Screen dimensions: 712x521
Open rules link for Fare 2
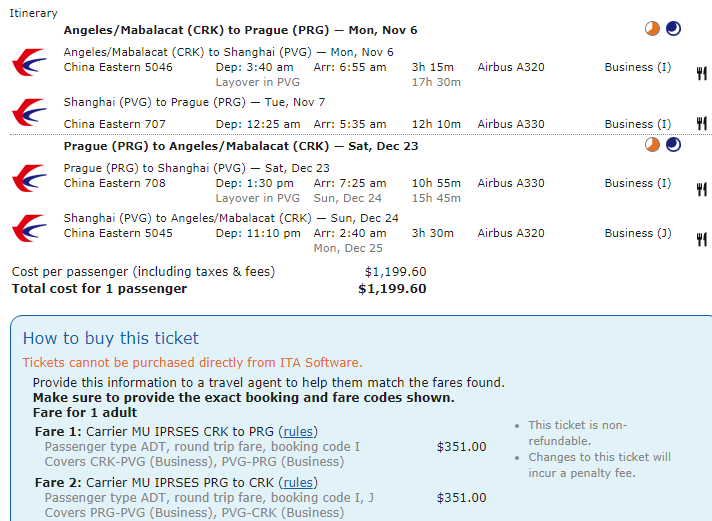point(298,481)
